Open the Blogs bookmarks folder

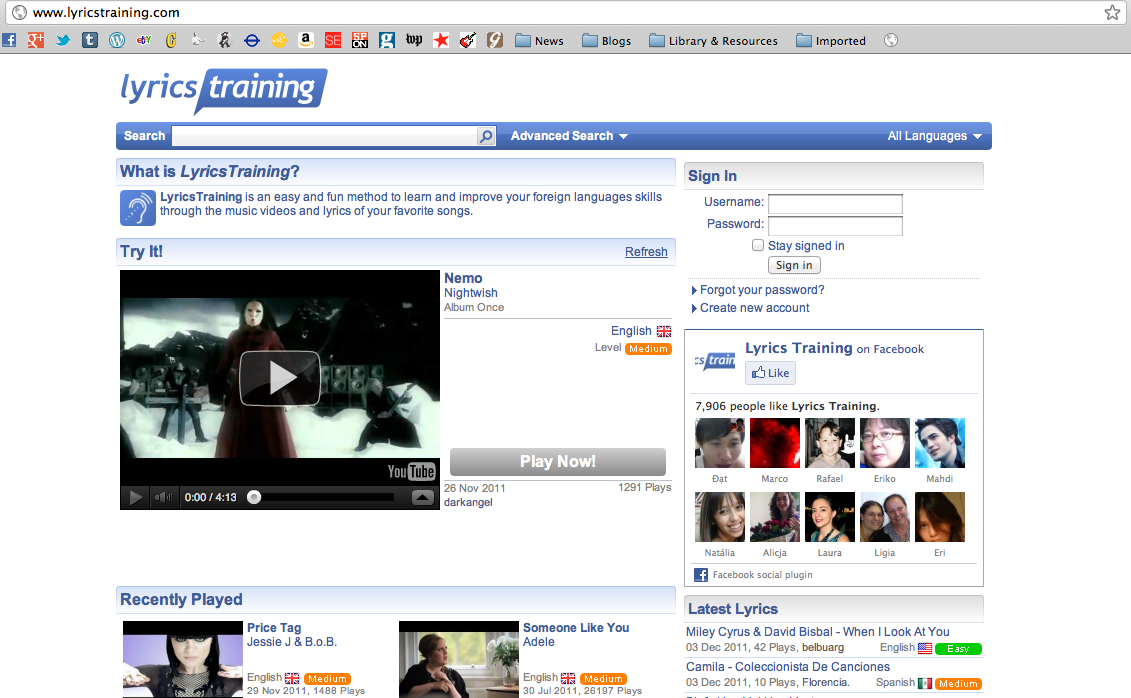(x=607, y=40)
